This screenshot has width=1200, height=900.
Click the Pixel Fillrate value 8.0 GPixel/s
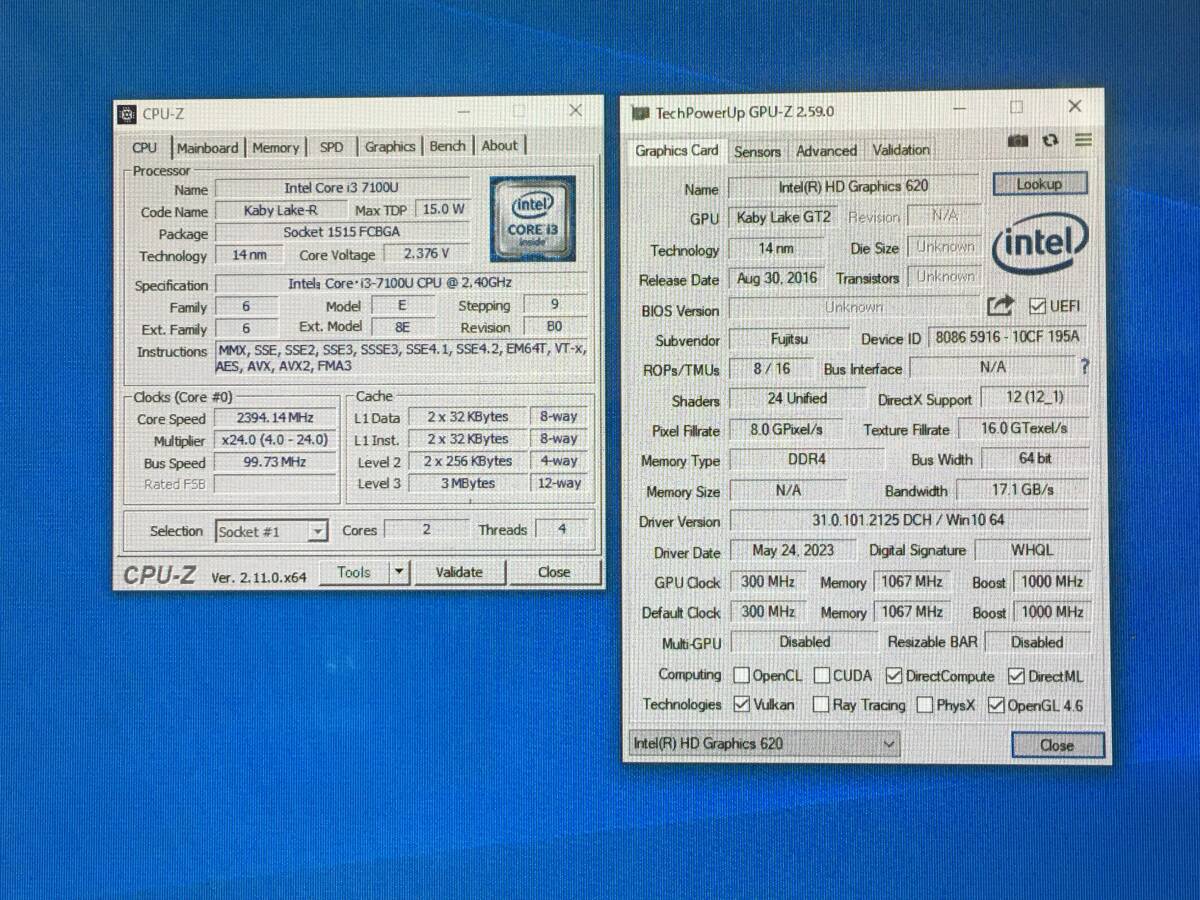pyautogui.click(x=787, y=430)
